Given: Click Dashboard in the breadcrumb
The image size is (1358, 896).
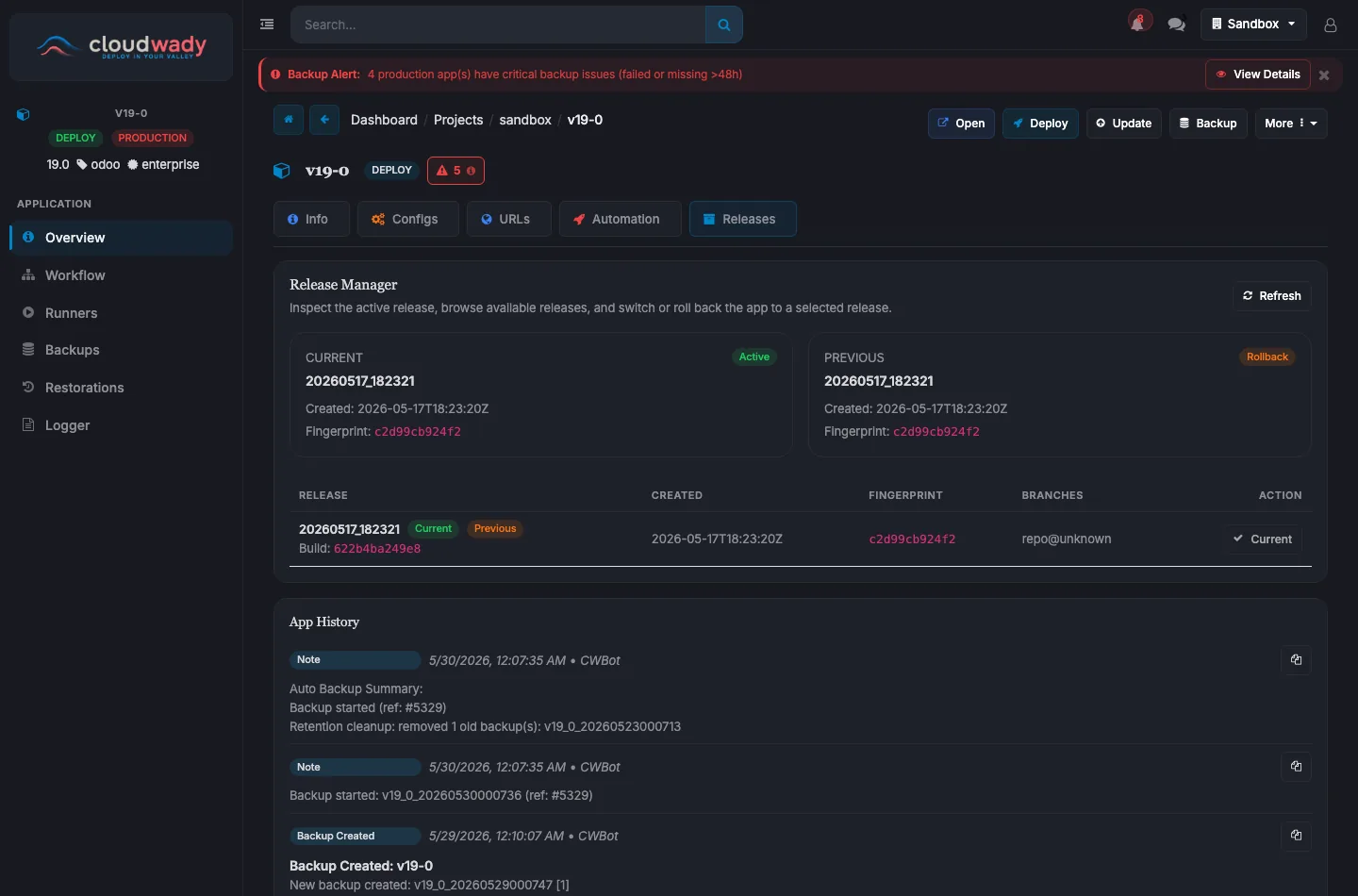Looking at the screenshot, I should coord(384,120).
